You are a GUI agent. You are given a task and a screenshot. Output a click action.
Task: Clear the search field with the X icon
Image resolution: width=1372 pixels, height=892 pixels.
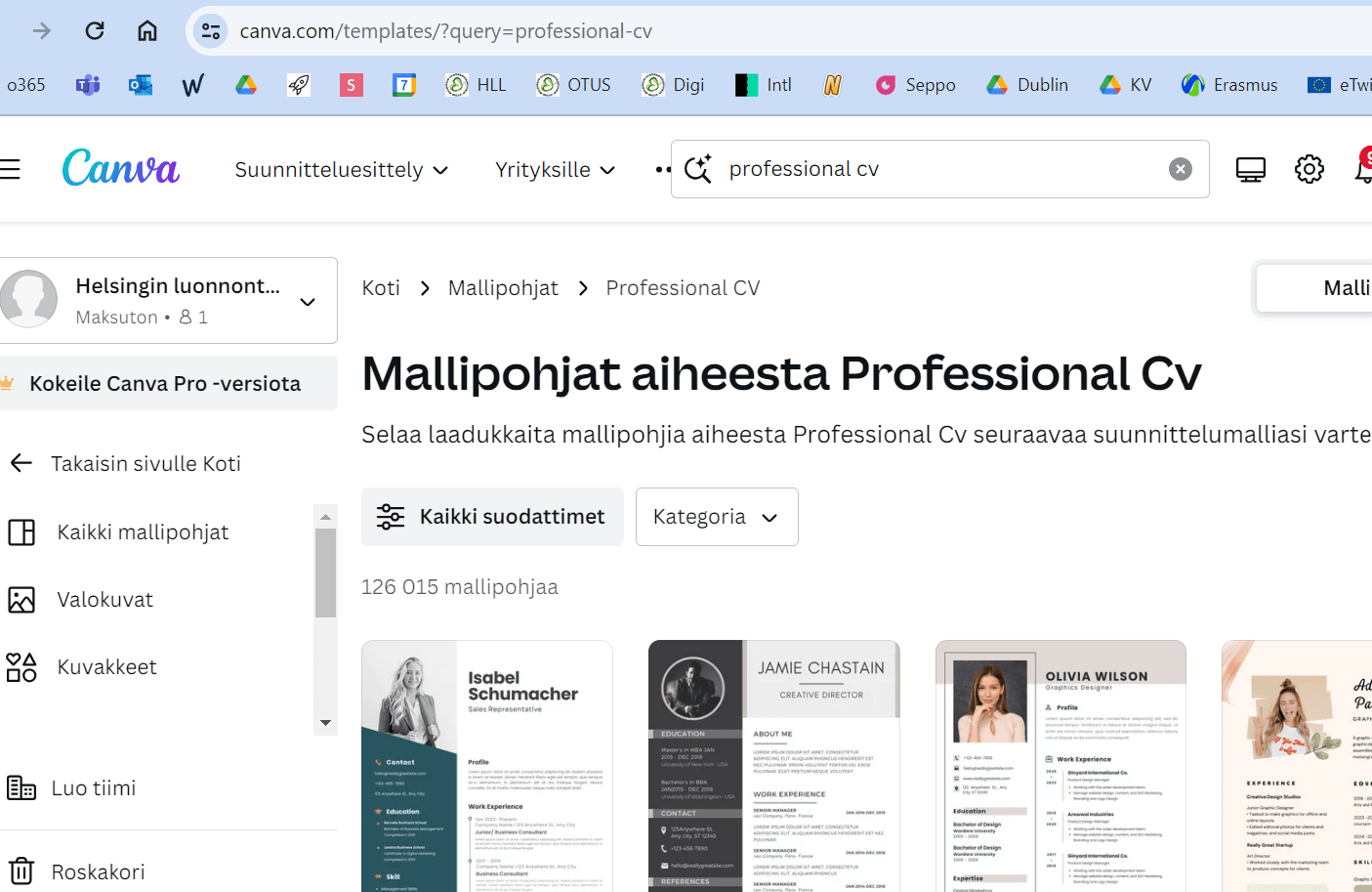pyautogui.click(x=1181, y=169)
